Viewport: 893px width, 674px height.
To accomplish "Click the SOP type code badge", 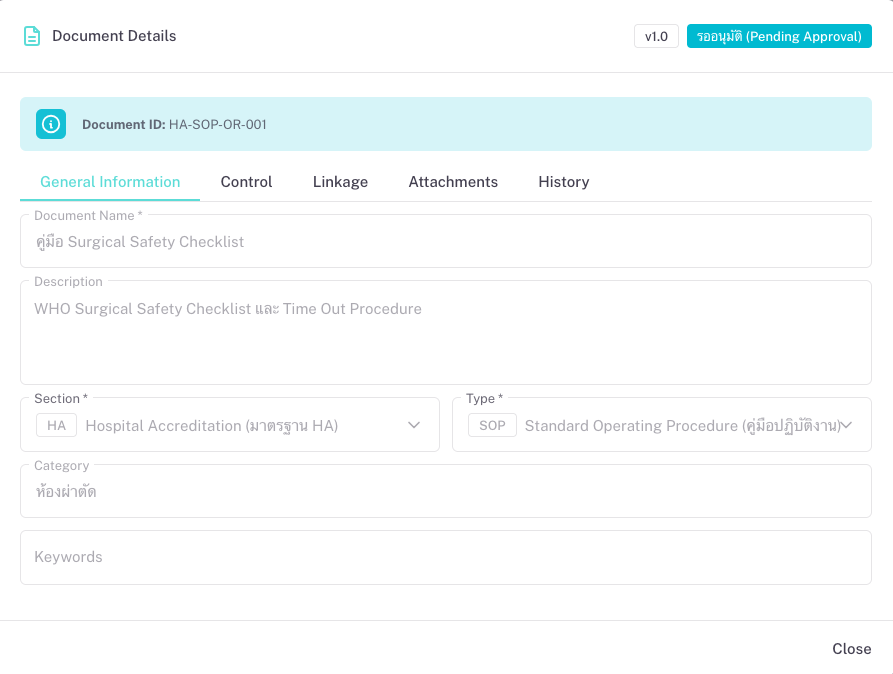I will [x=492, y=426].
